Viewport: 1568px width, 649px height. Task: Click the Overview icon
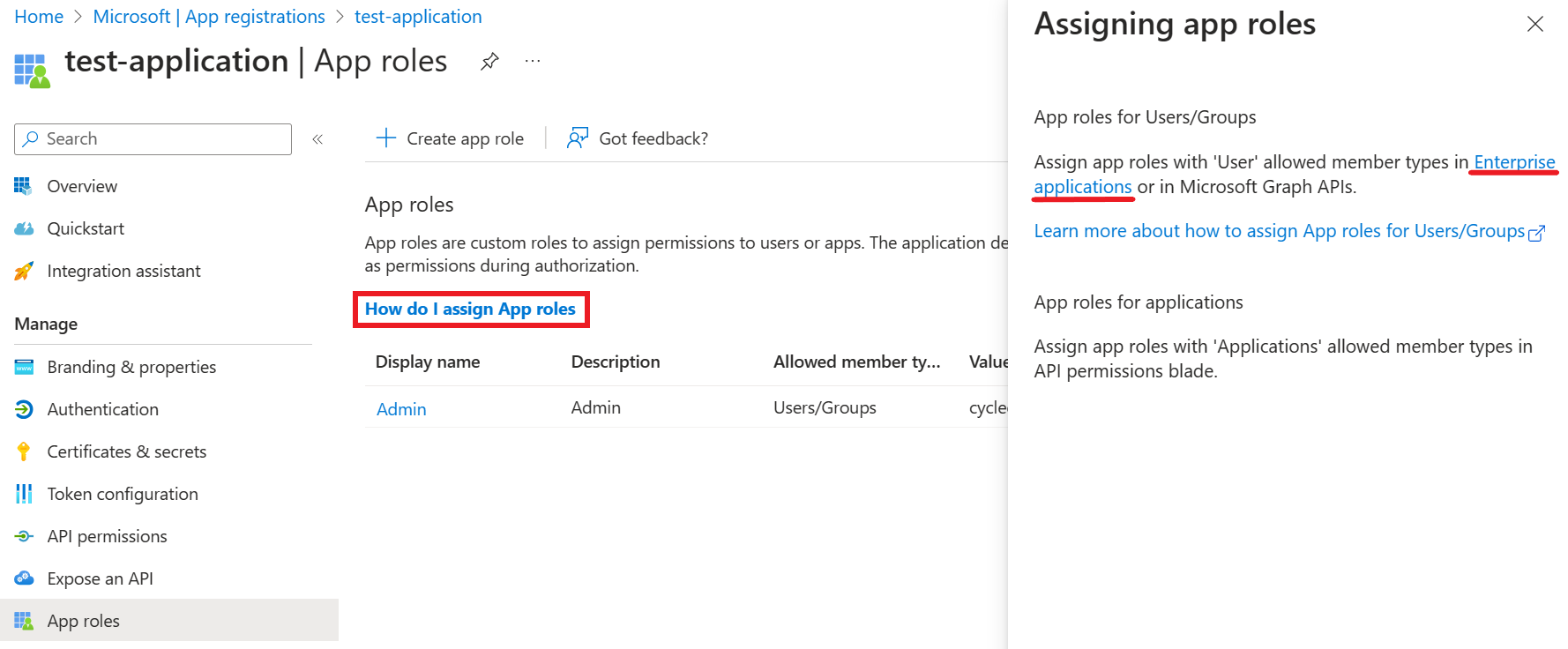coord(24,186)
